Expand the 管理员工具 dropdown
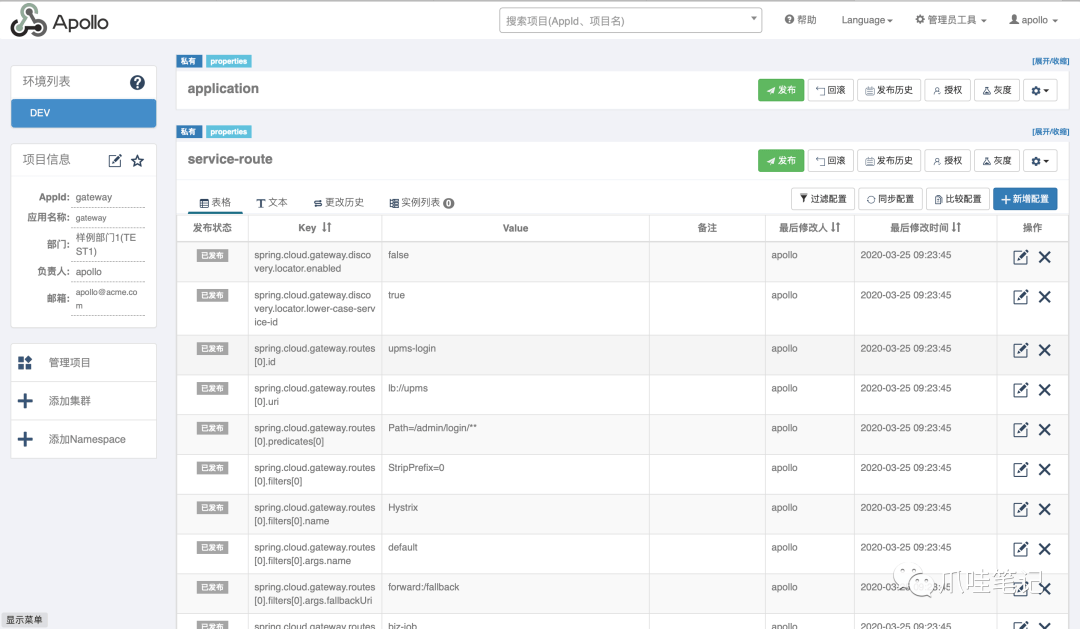The width and height of the screenshot is (1080, 629). (x=951, y=20)
